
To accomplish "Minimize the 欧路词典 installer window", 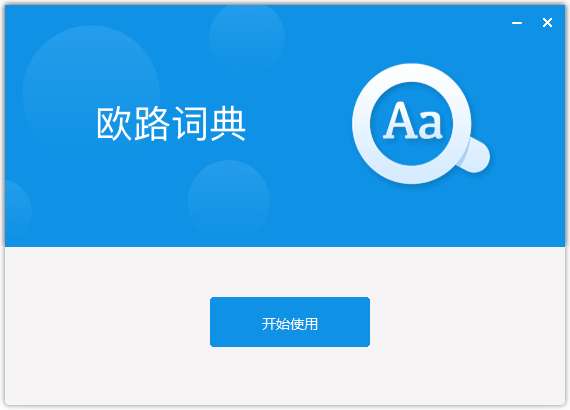I will 517,23.
